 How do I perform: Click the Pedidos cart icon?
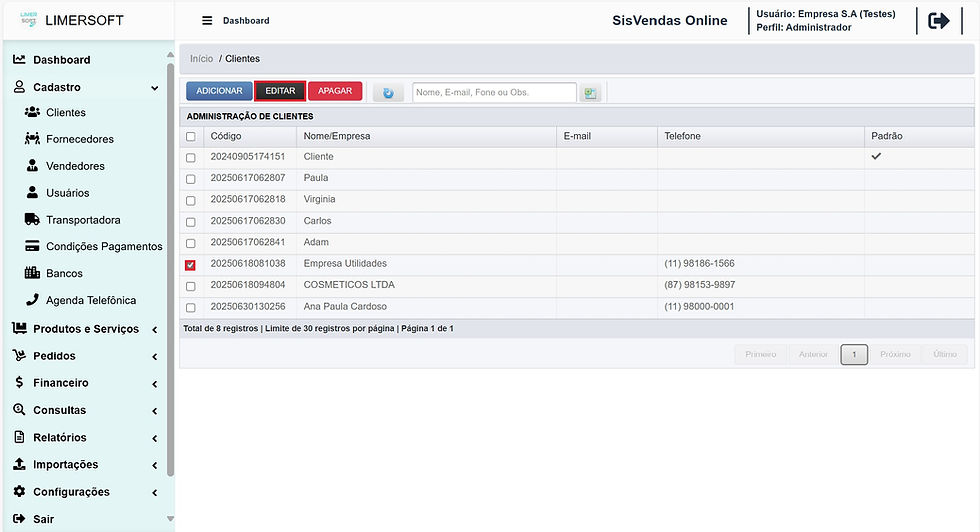point(19,355)
